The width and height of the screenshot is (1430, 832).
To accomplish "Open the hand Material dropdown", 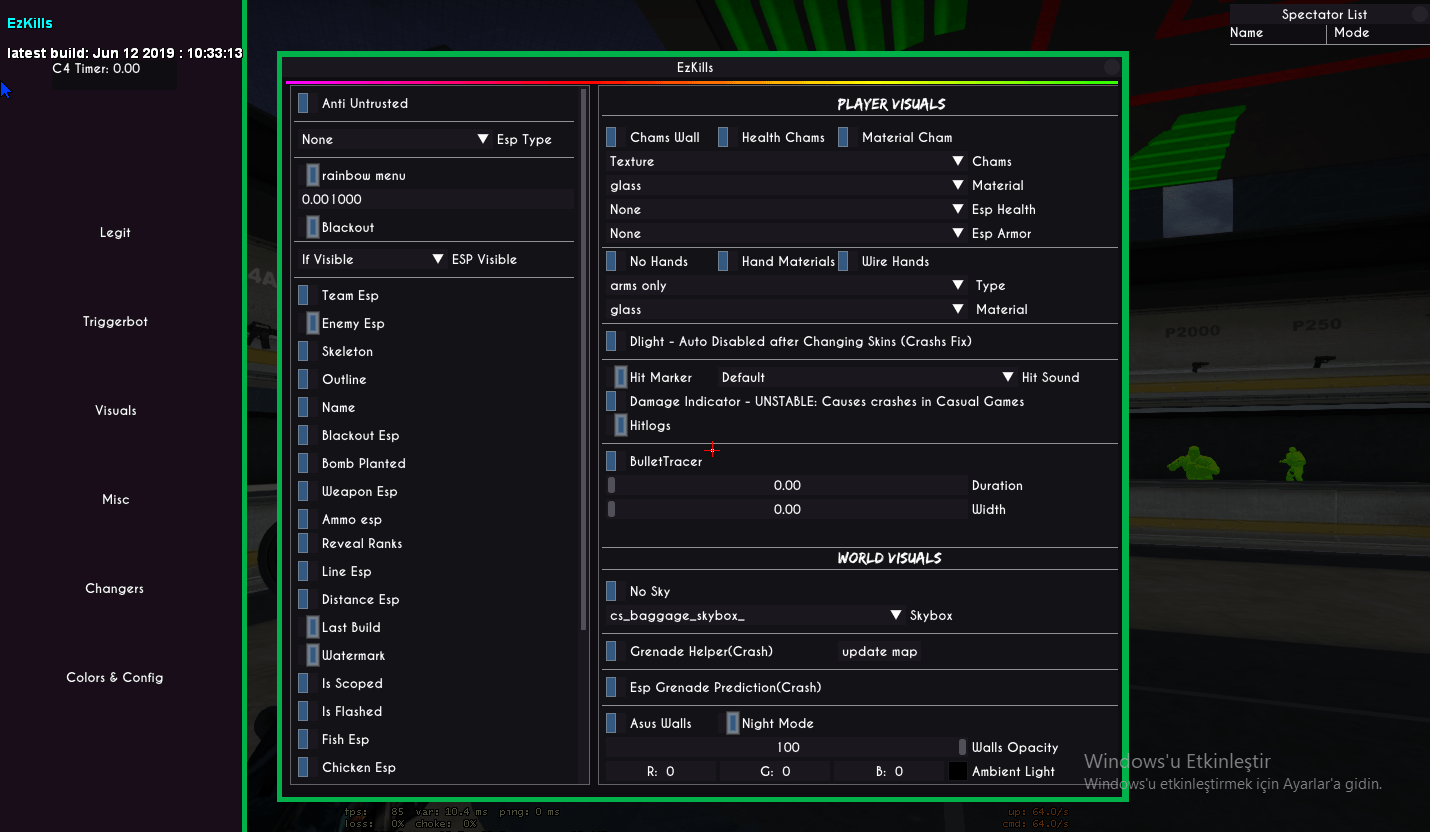I will tap(787, 309).
